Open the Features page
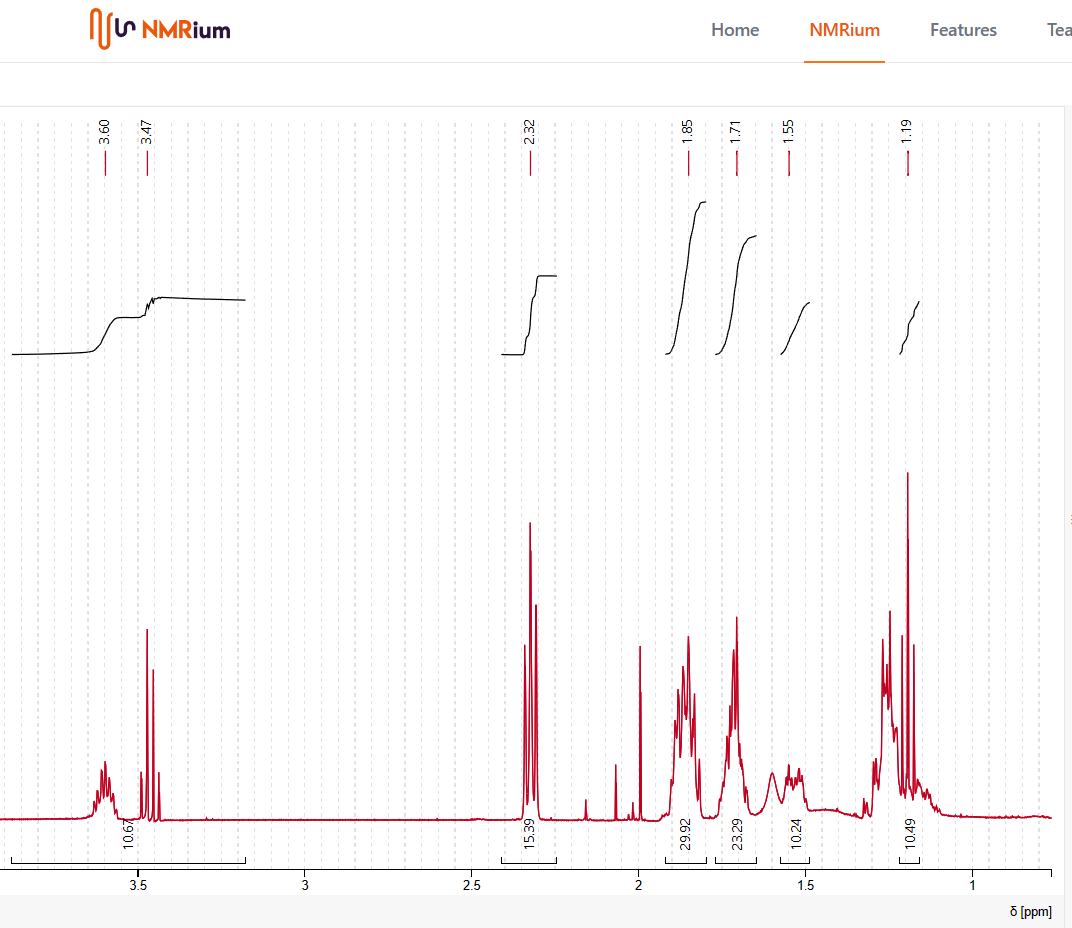This screenshot has width=1072, height=928. click(963, 30)
